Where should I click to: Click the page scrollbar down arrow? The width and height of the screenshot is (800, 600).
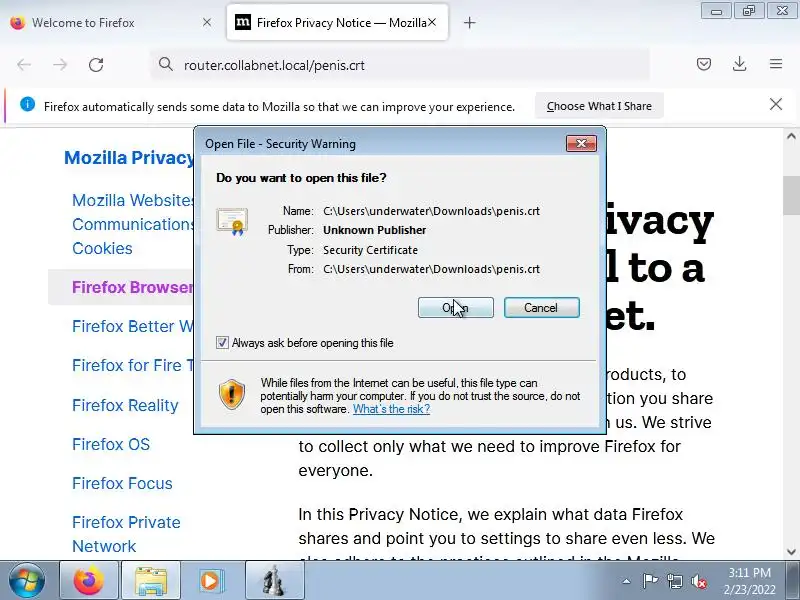click(x=791, y=552)
